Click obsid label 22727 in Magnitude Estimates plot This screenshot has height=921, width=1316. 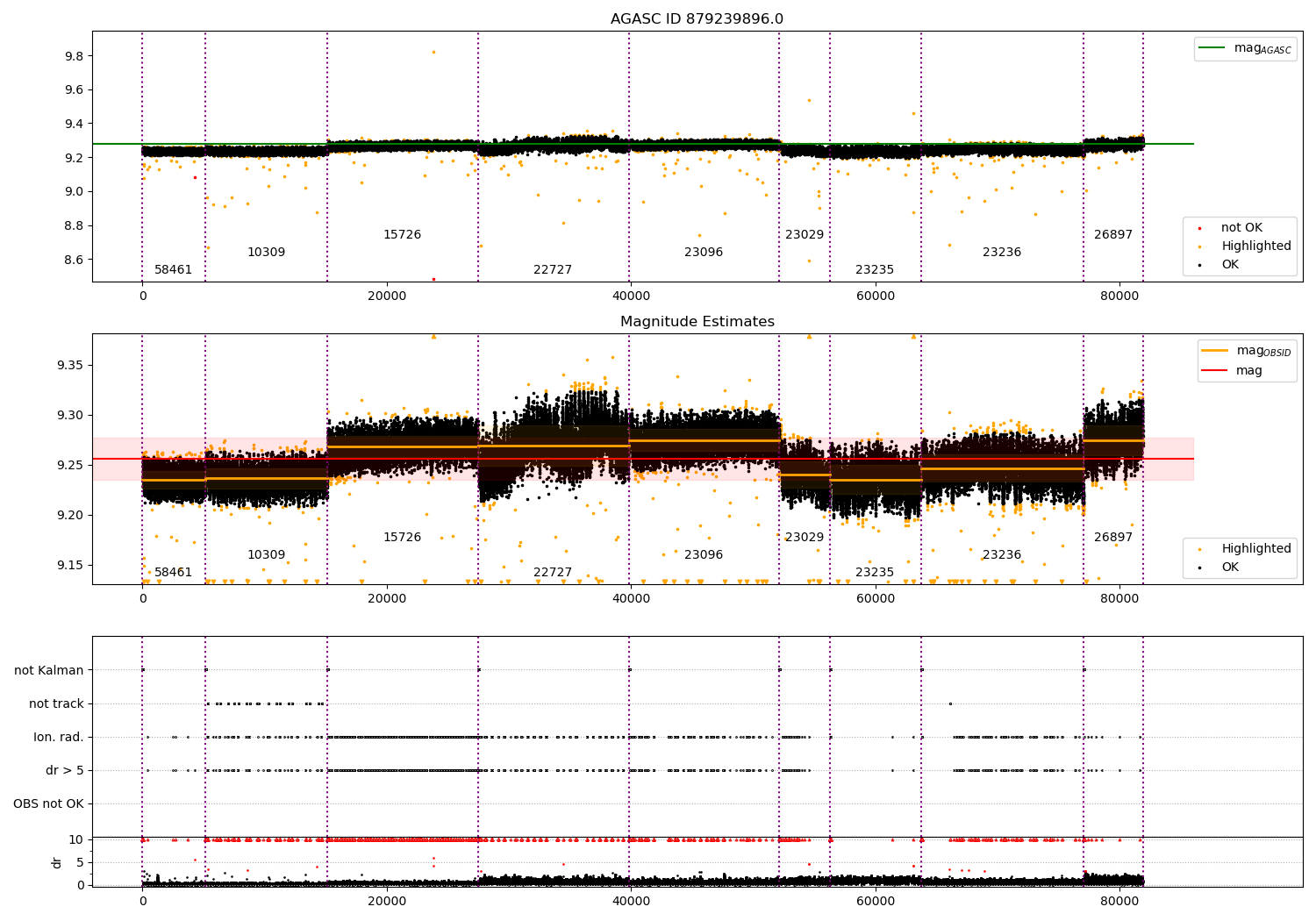pos(553,572)
